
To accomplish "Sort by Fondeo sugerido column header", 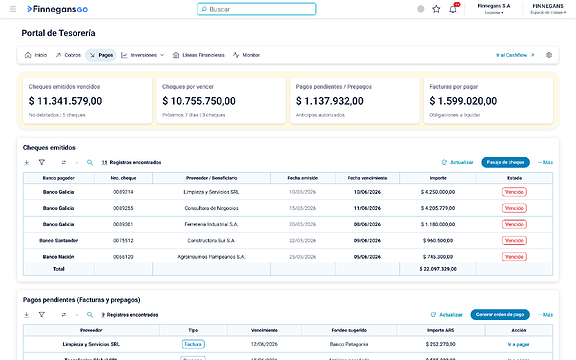I will pos(349,330).
